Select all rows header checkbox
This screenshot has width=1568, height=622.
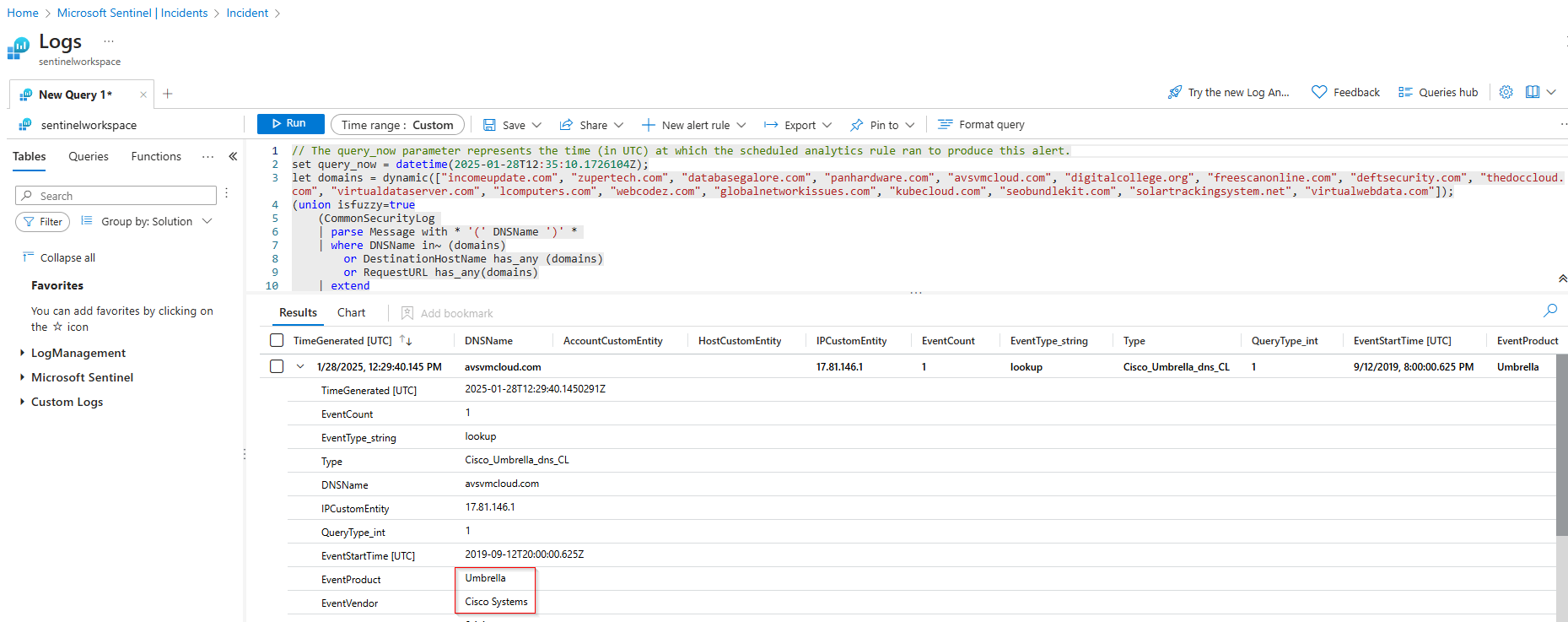click(x=277, y=340)
